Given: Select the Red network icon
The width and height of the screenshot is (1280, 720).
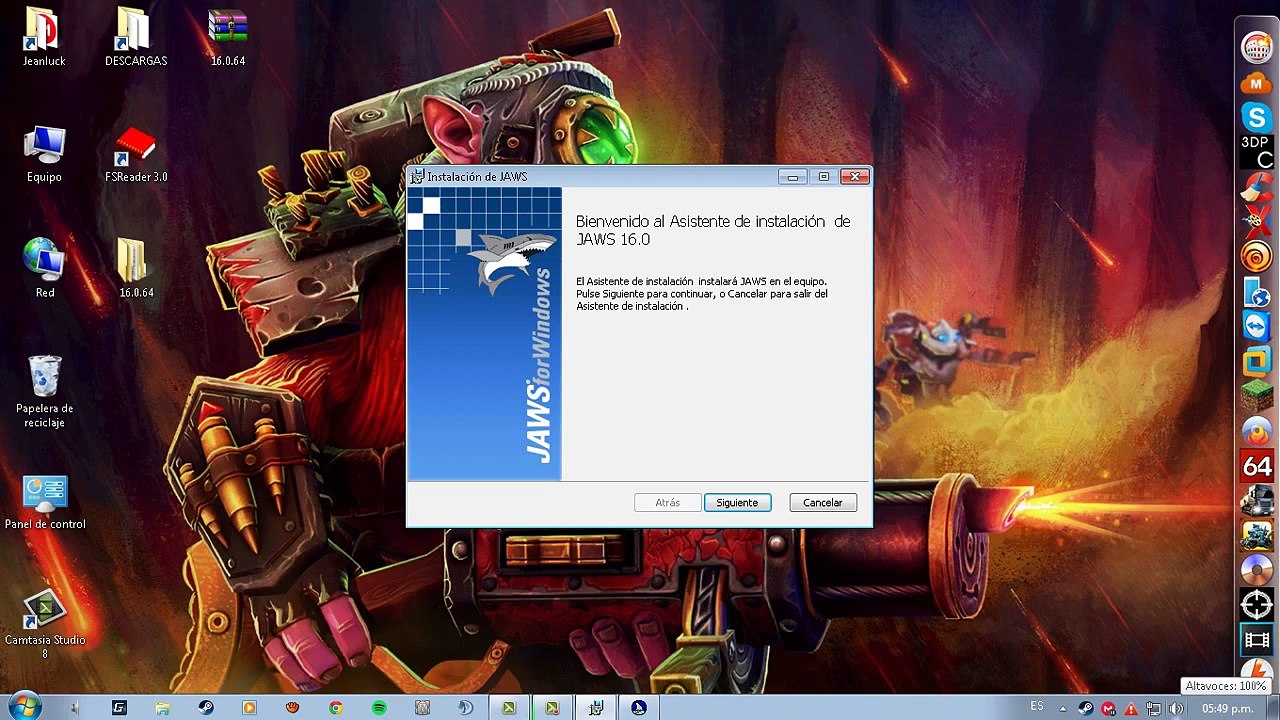Looking at the screenshot, I should pyautogui.click(x=44, y=268).
